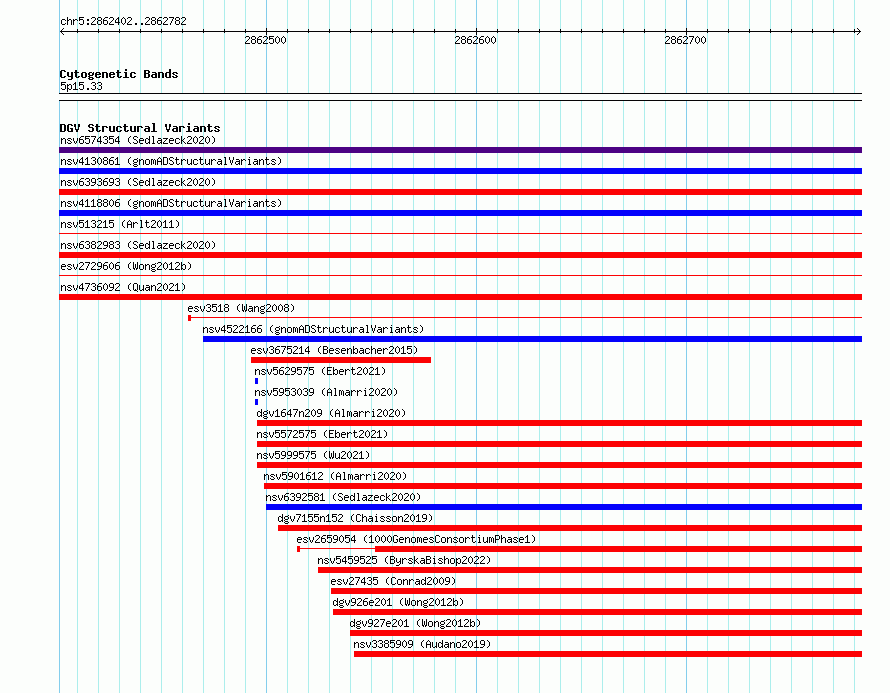Click the small red esv3518 start marker
890x693 pixels.
coord(190,318)
